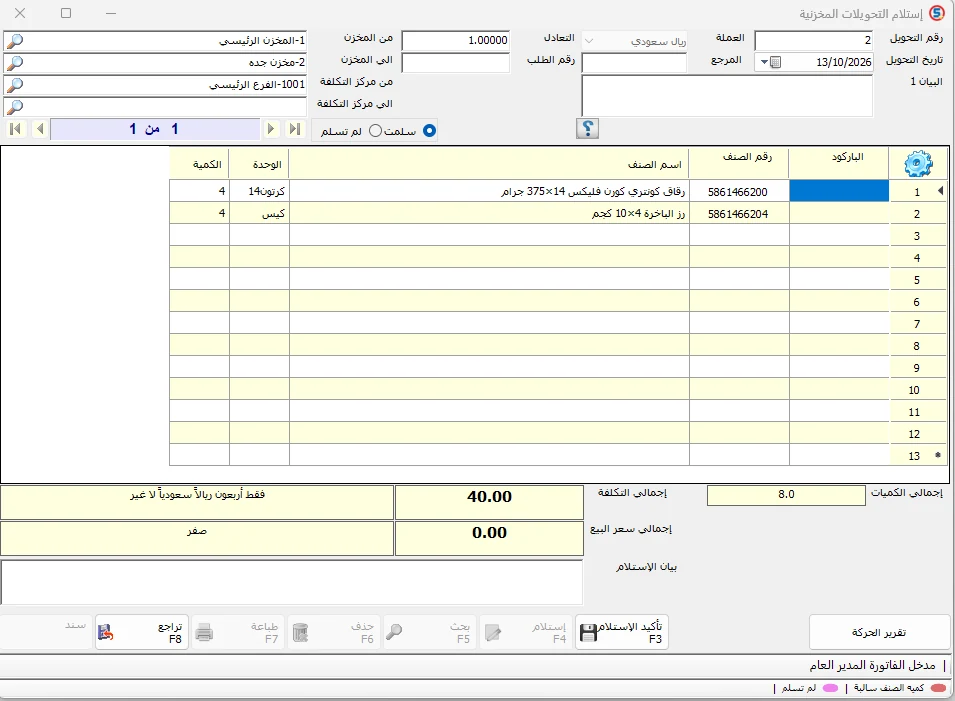Click the search icon for من المخزن field
The width and height of the screenshot is (955, 701).
[14, 41]
